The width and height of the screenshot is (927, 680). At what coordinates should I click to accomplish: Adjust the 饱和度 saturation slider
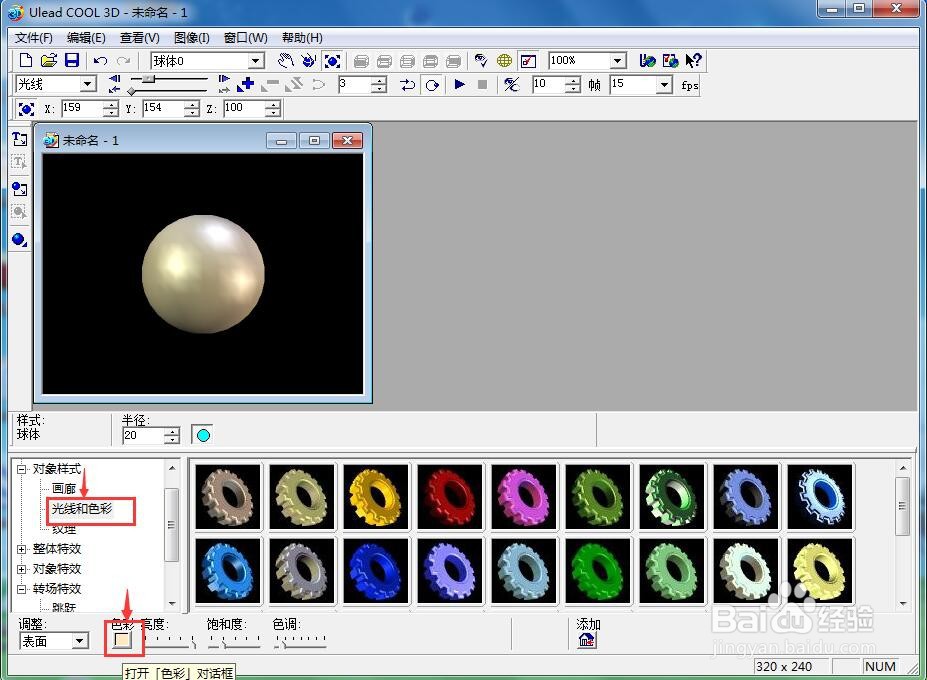234,641
